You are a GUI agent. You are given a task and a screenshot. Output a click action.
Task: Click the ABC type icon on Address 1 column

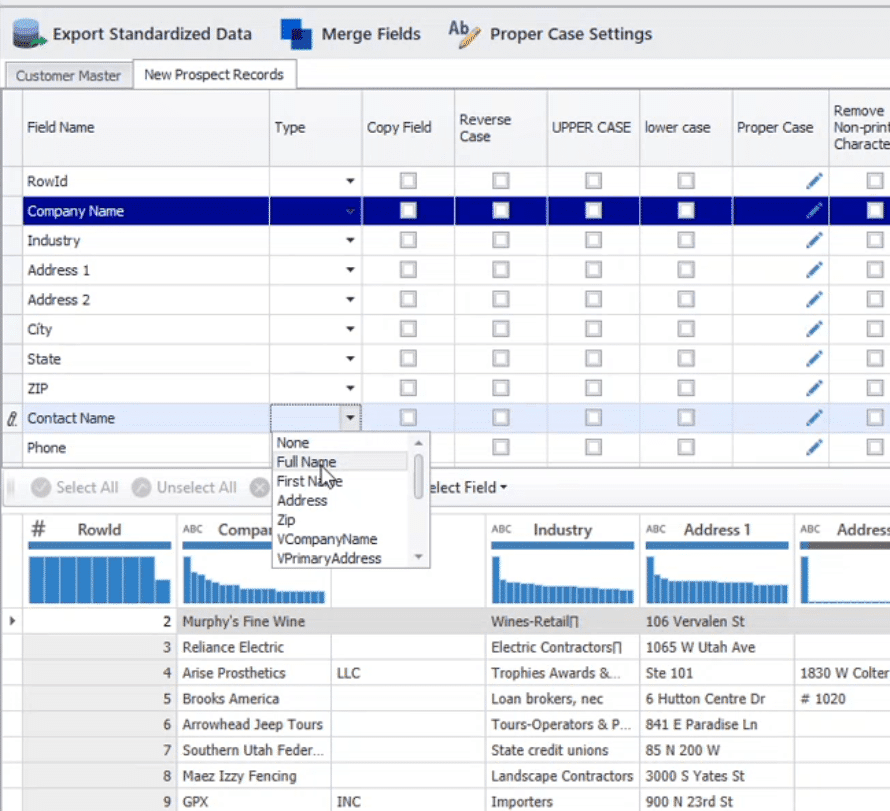pyautogui.click(x=656, y=529)
